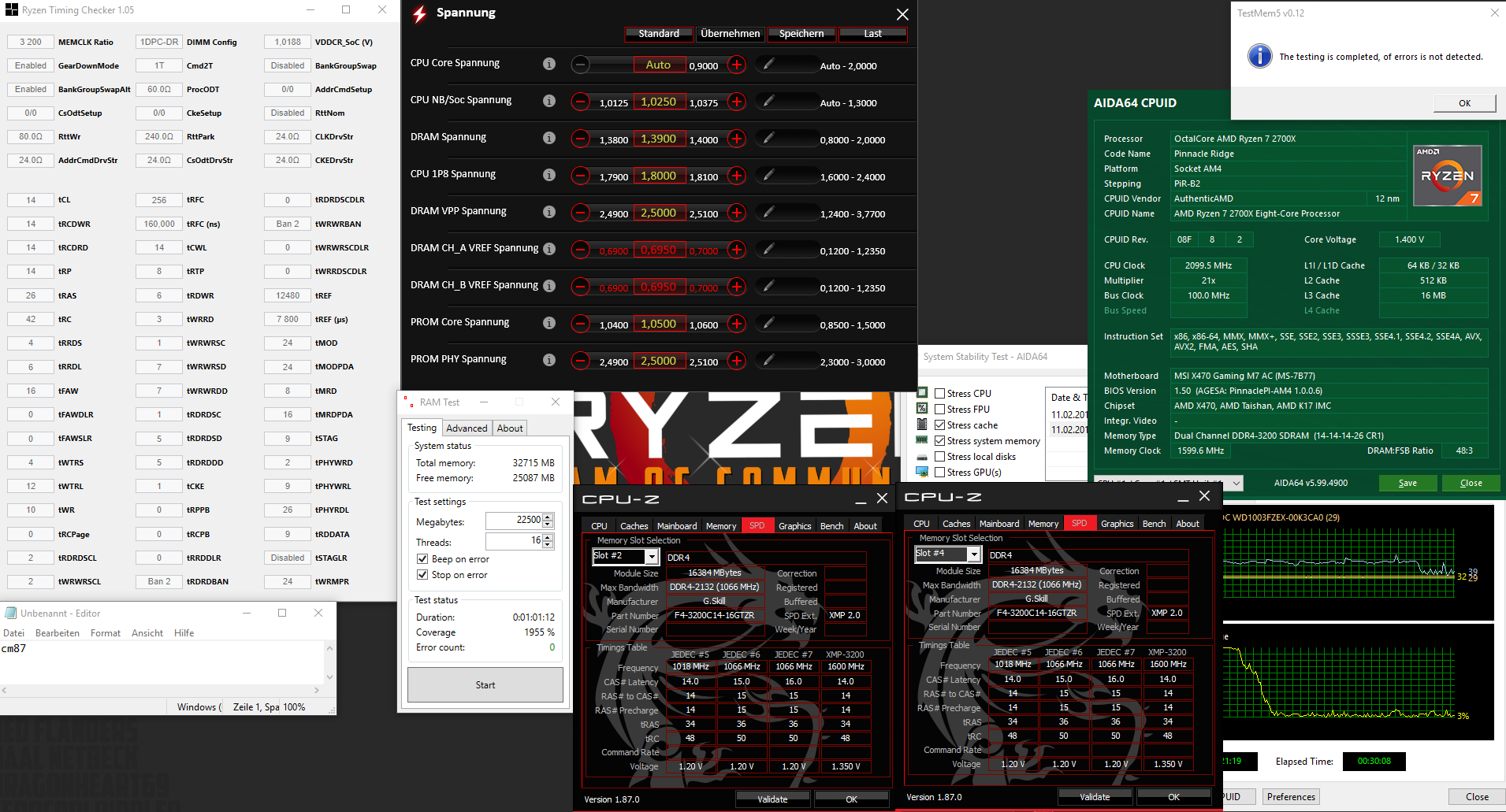The image size is (1506, 812).
Task: Uncheck the Stress system memory checkbox
Action: (939, 441)
